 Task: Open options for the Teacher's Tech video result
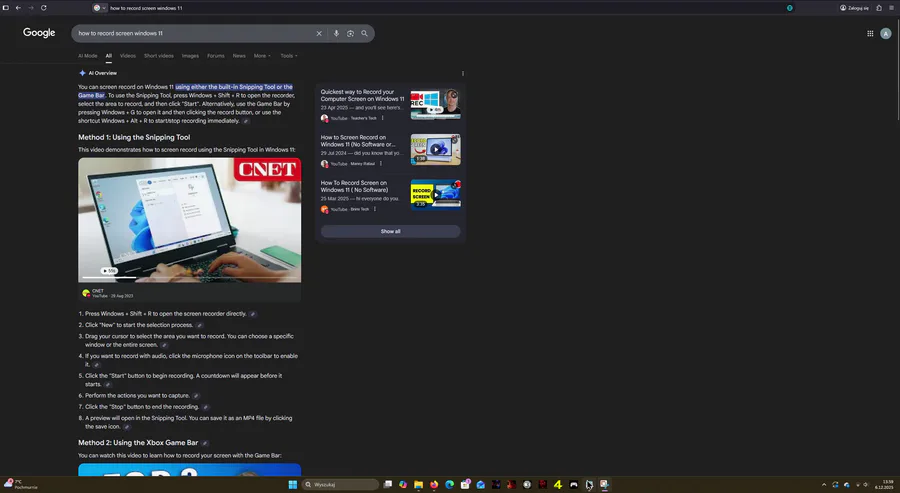pos(382,118)
